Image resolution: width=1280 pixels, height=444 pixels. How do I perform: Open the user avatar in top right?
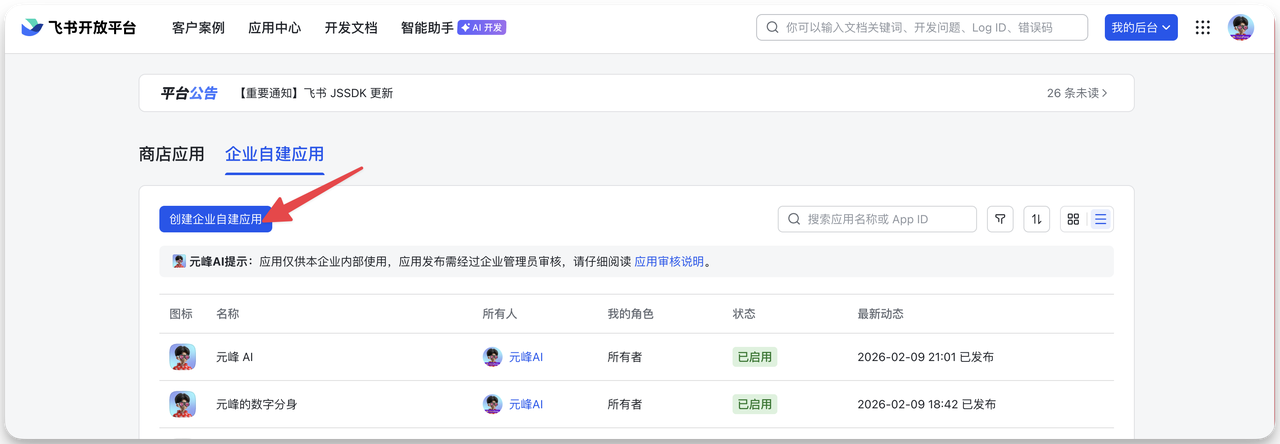(x=1241, y=28)
